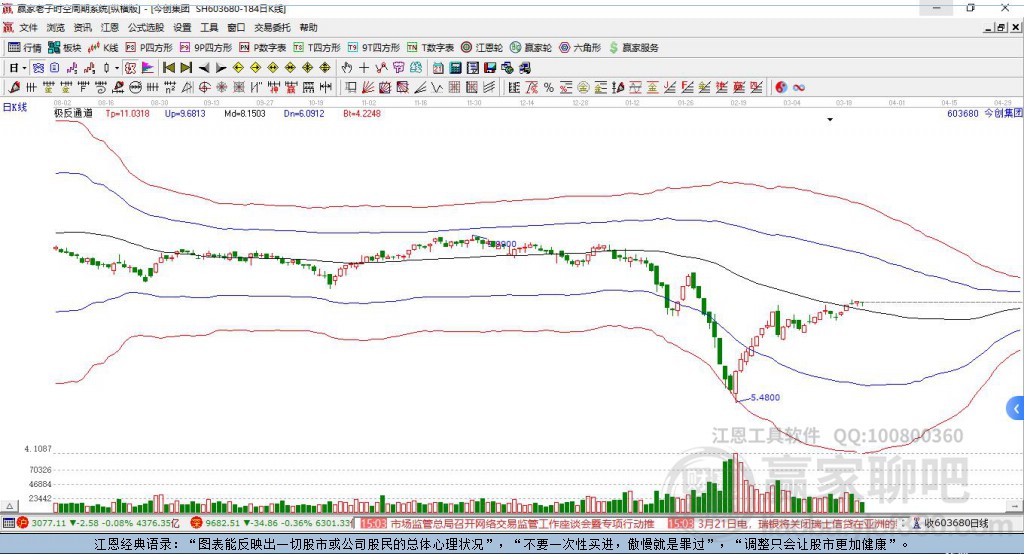Viewport: 1024px width, 554px height.
Task: Click the Up=9.6813 value
Action: click(x=185, y=113)
